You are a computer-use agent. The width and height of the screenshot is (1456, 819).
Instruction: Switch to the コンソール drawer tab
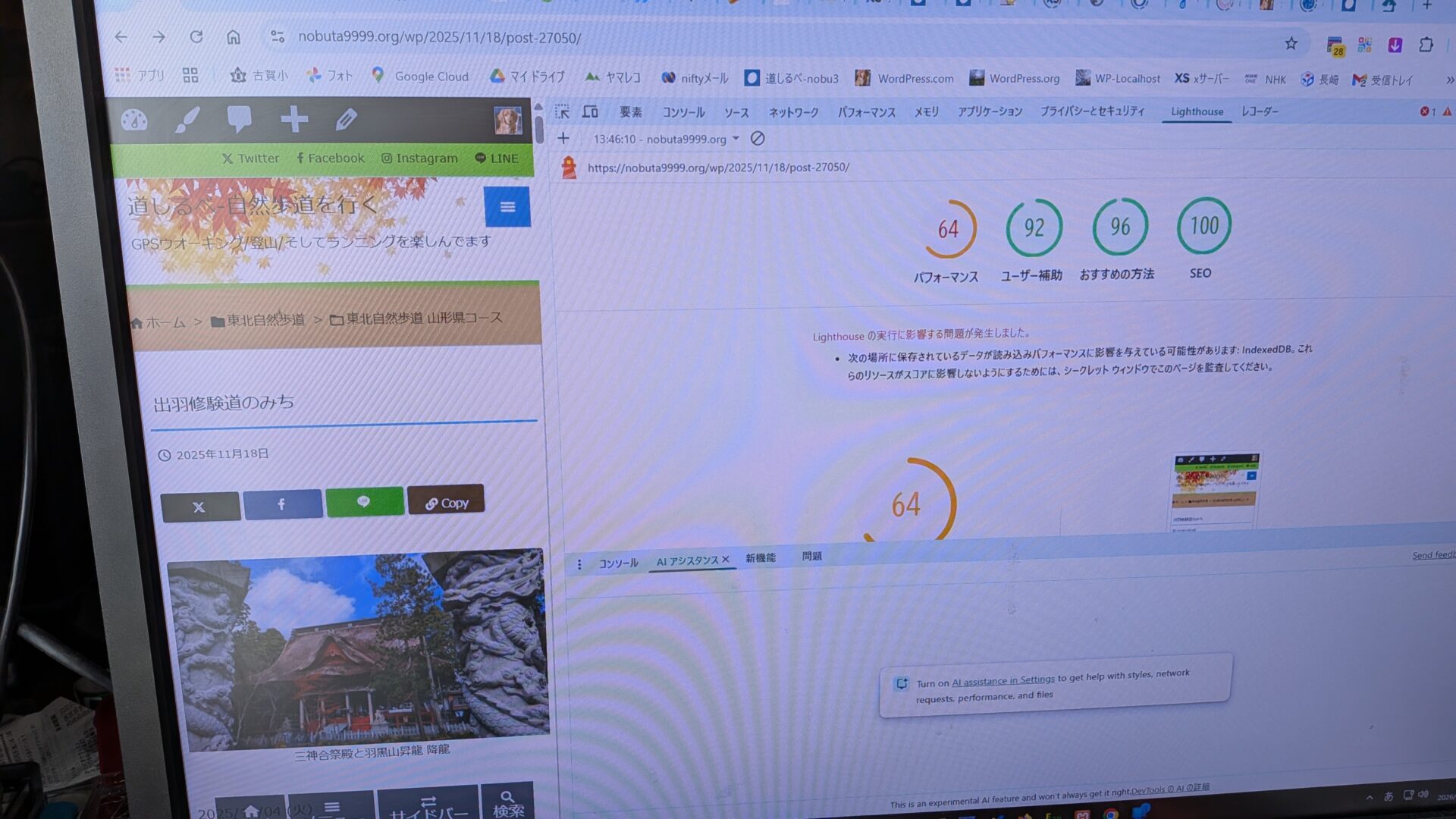618,563
